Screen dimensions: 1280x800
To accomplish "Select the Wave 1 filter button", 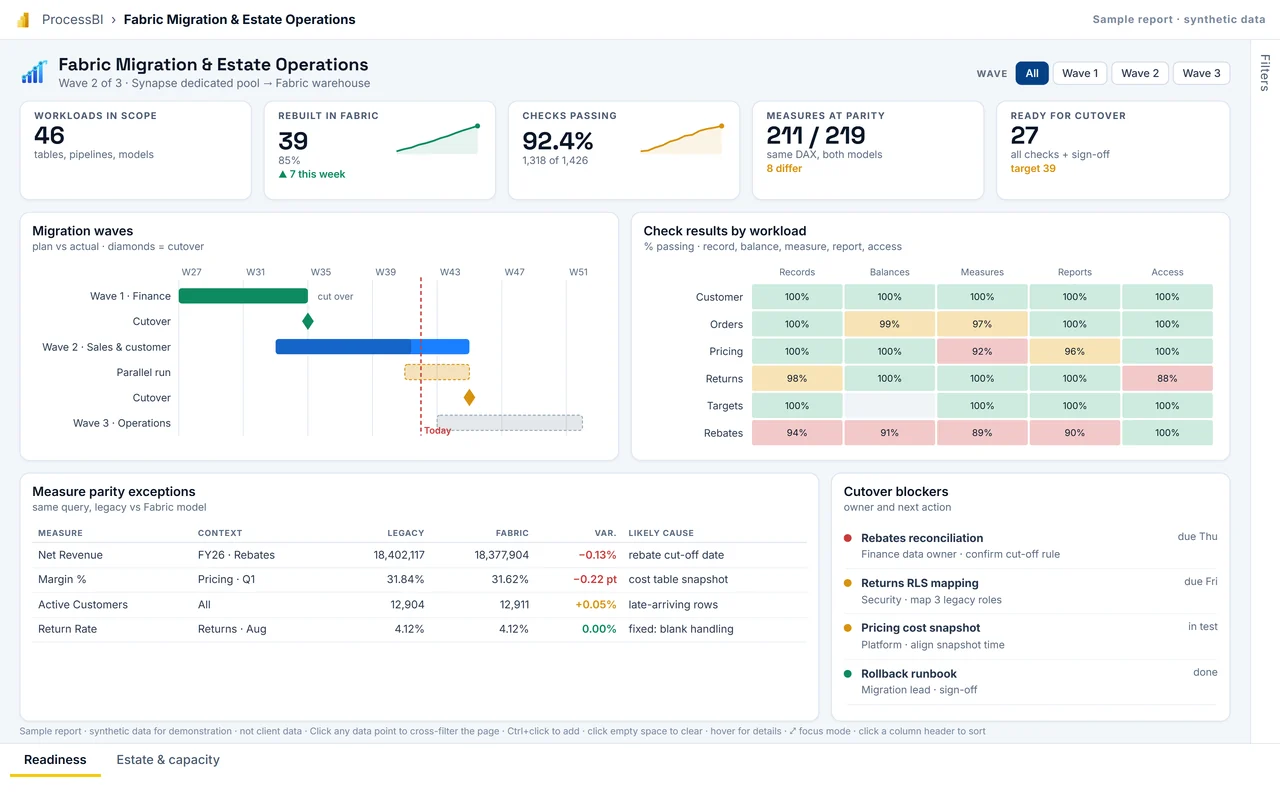I will (1080, 73).
